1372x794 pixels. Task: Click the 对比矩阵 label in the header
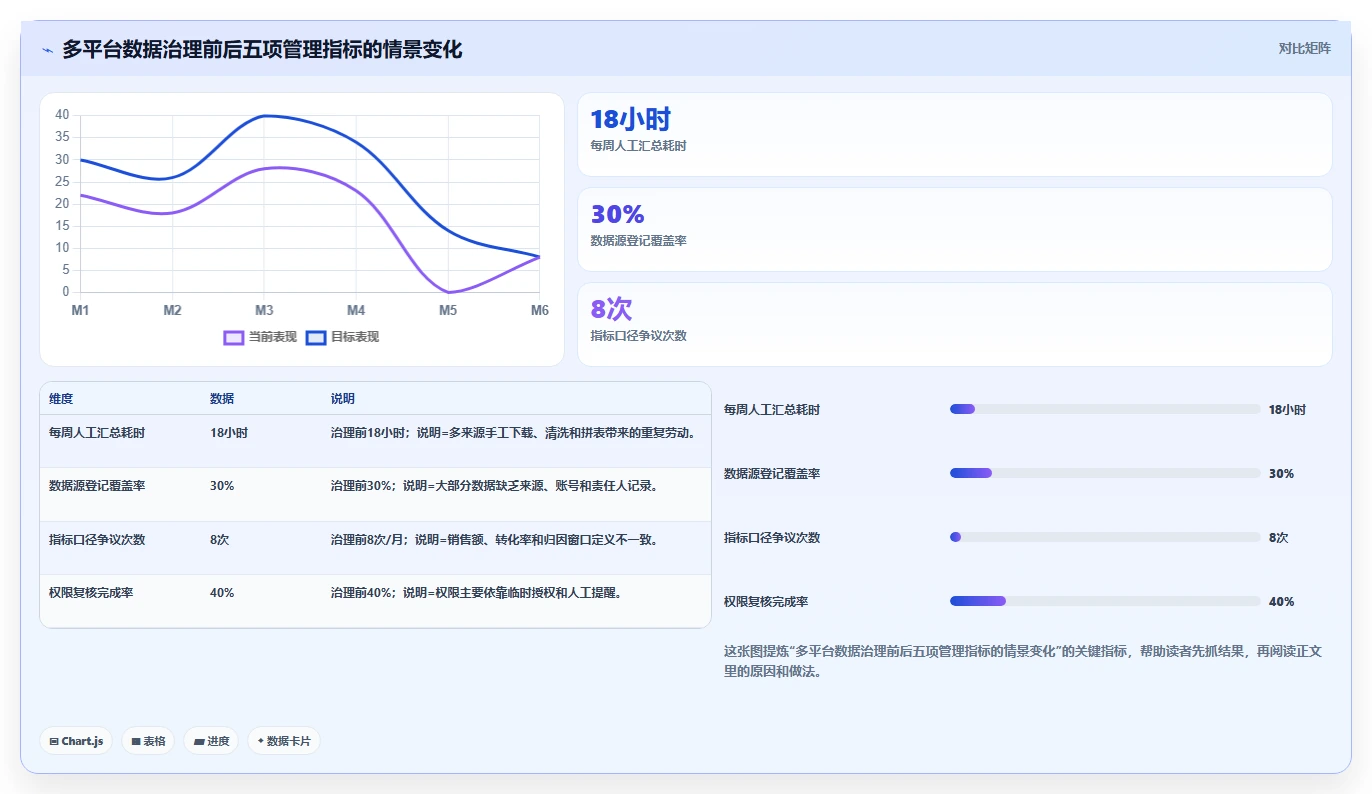[1304, 48]
